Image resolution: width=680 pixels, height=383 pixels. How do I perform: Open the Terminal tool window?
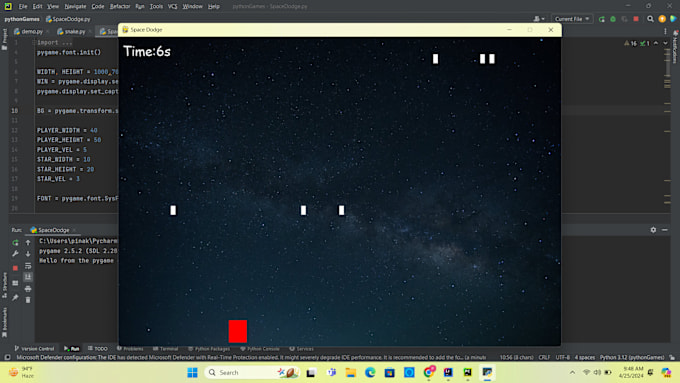pos(166,349)
